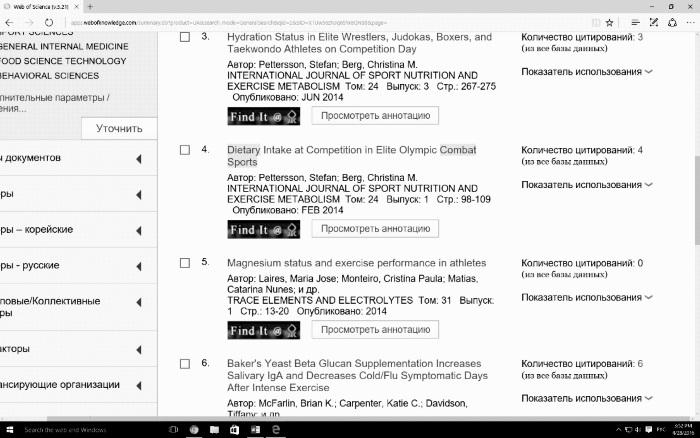
Task: View abstract for the Hydration Status article
Action: tap(375, 116)
